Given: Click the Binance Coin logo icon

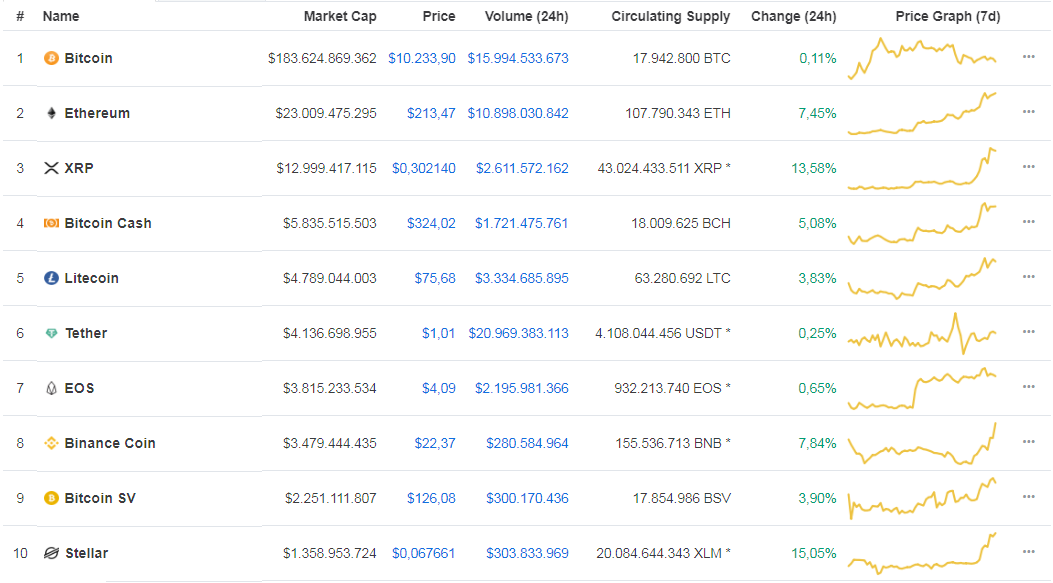Looking at the screenshot, I should point(51,443).
